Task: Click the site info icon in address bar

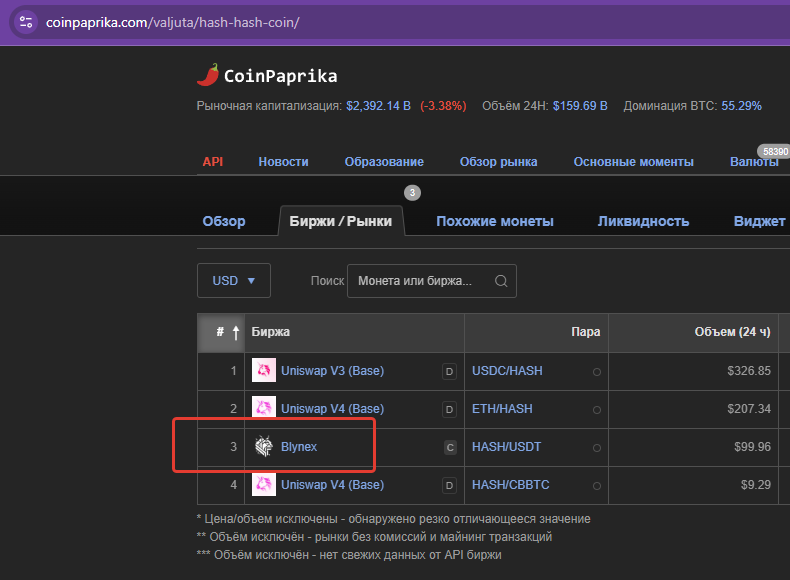Action: coord(26,22)
